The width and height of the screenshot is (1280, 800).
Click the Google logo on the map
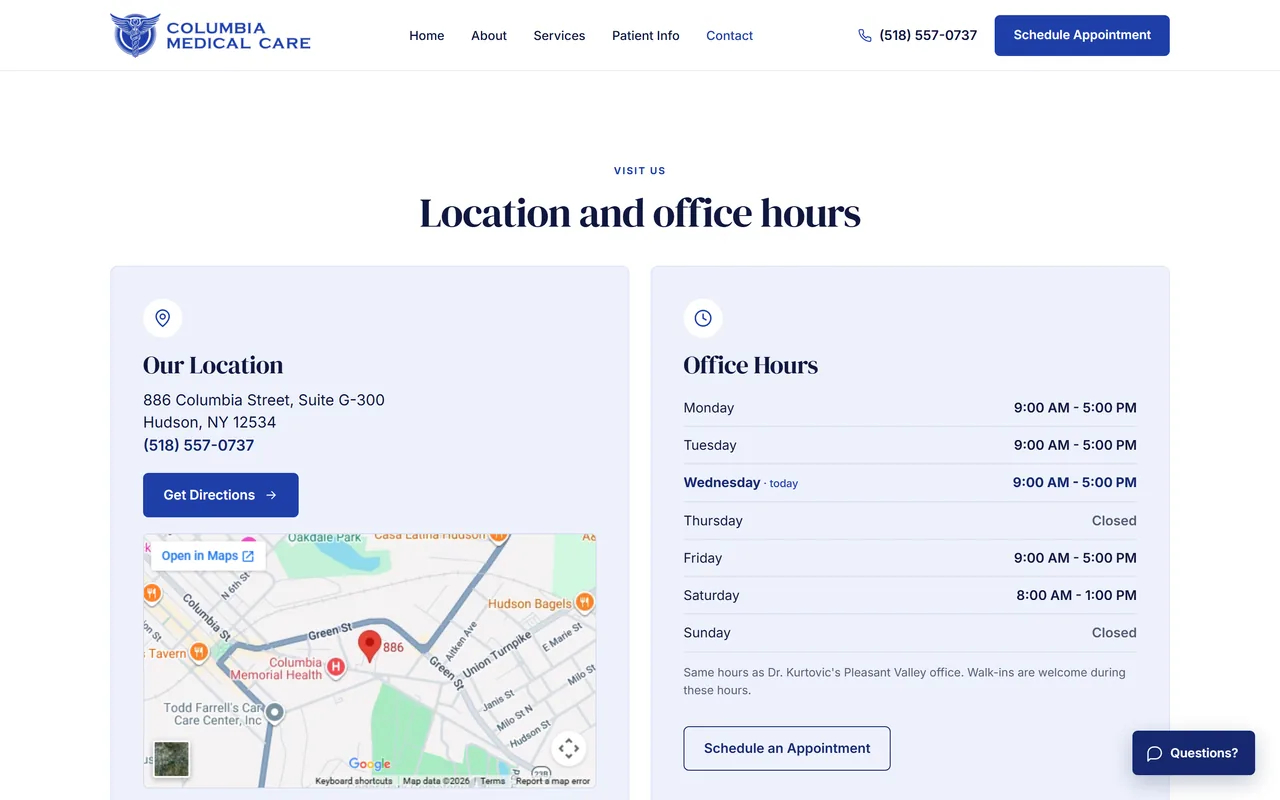pos(370,764)
